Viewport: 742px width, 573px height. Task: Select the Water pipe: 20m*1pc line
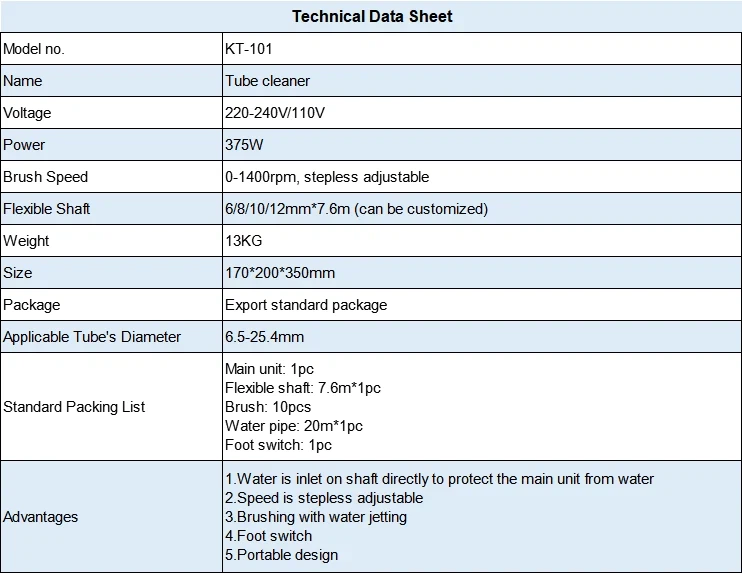[x=294, y=426]
